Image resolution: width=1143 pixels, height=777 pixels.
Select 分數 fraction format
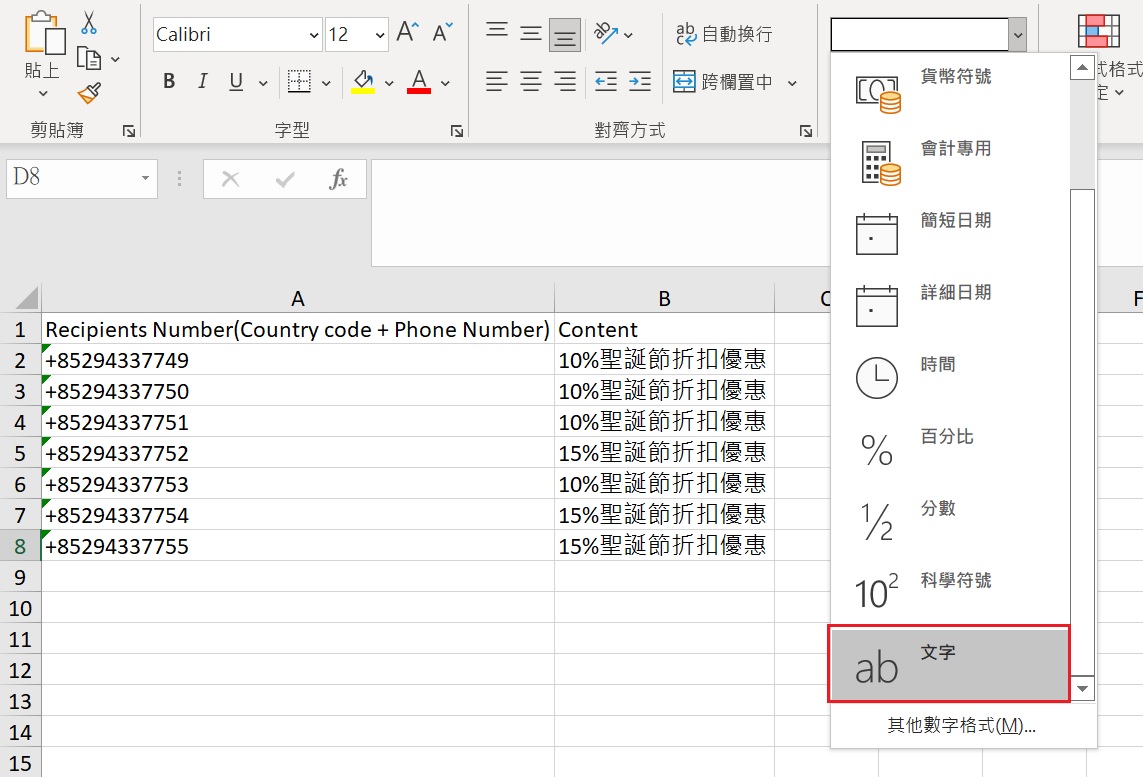tap(950, 522)
